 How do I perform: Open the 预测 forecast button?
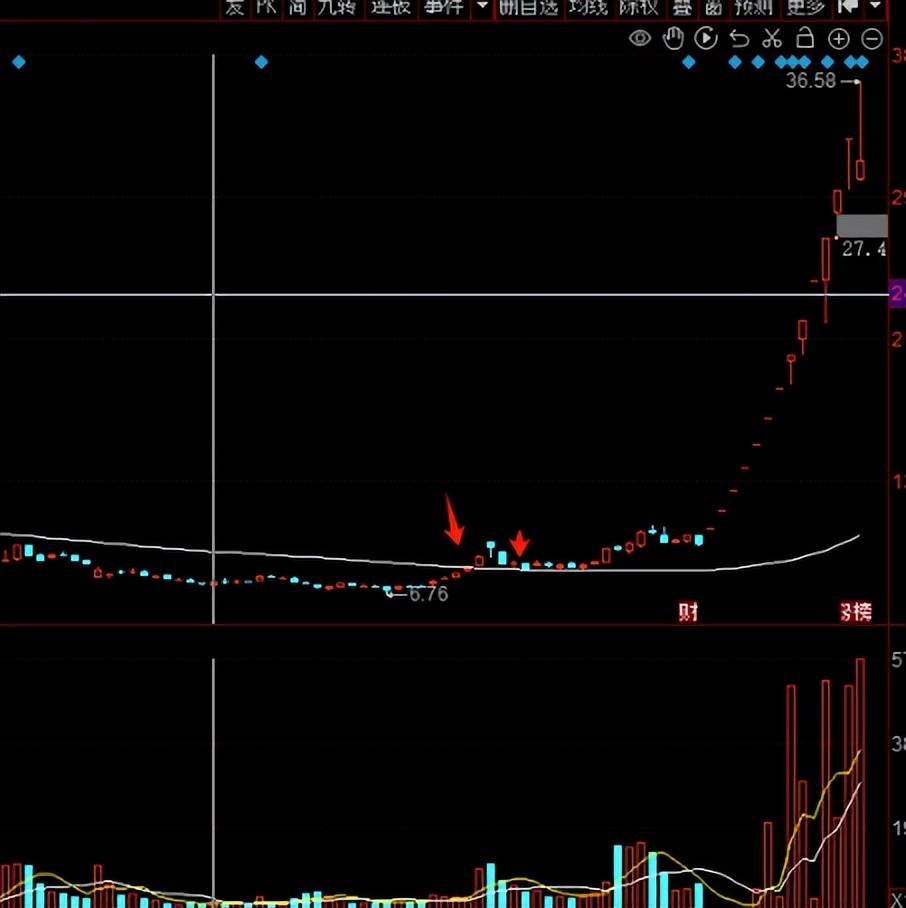point(754,7)
